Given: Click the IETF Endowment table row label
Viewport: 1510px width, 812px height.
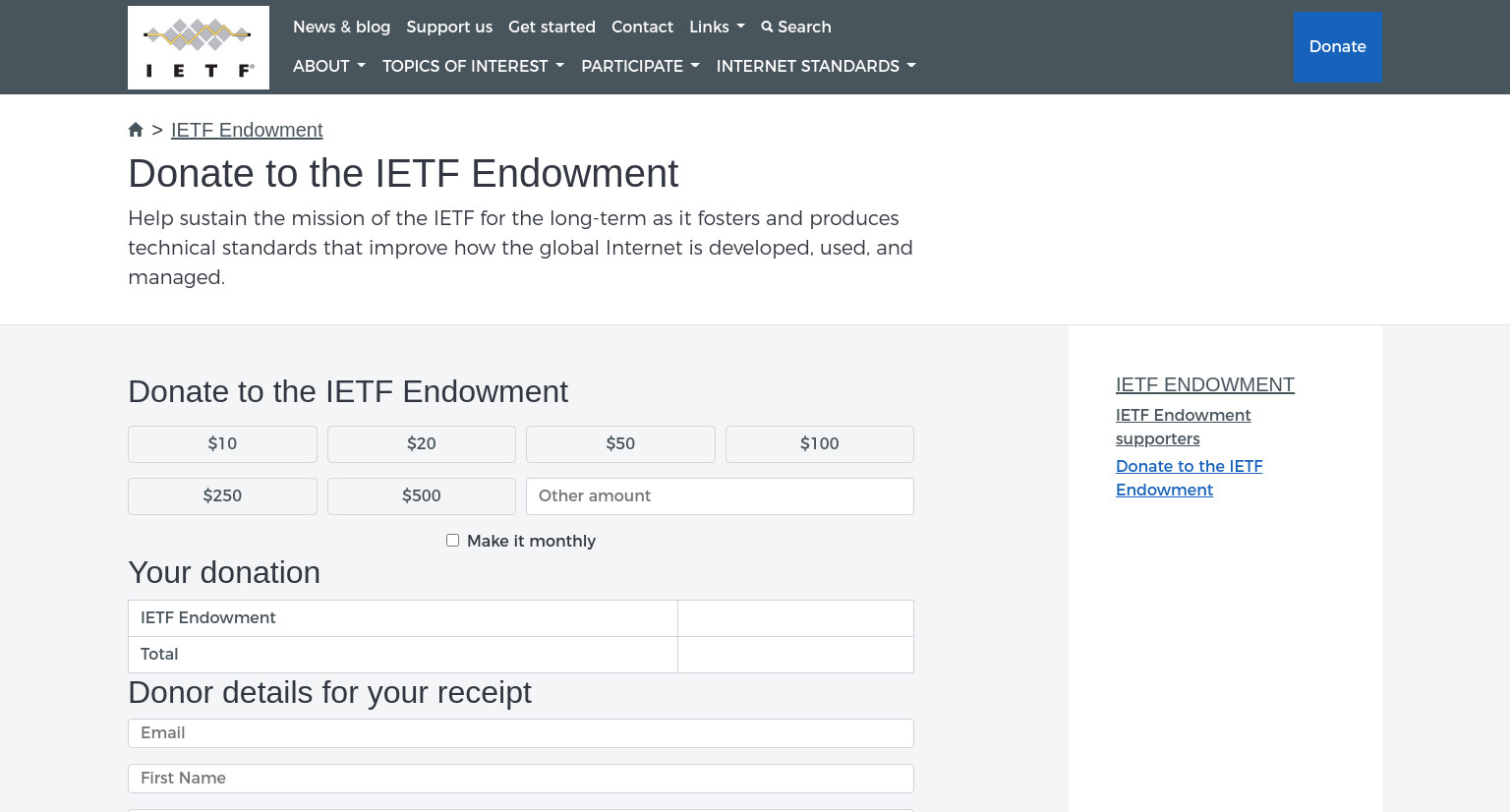Looking at the screenshot, I should [x=208, y=617].
